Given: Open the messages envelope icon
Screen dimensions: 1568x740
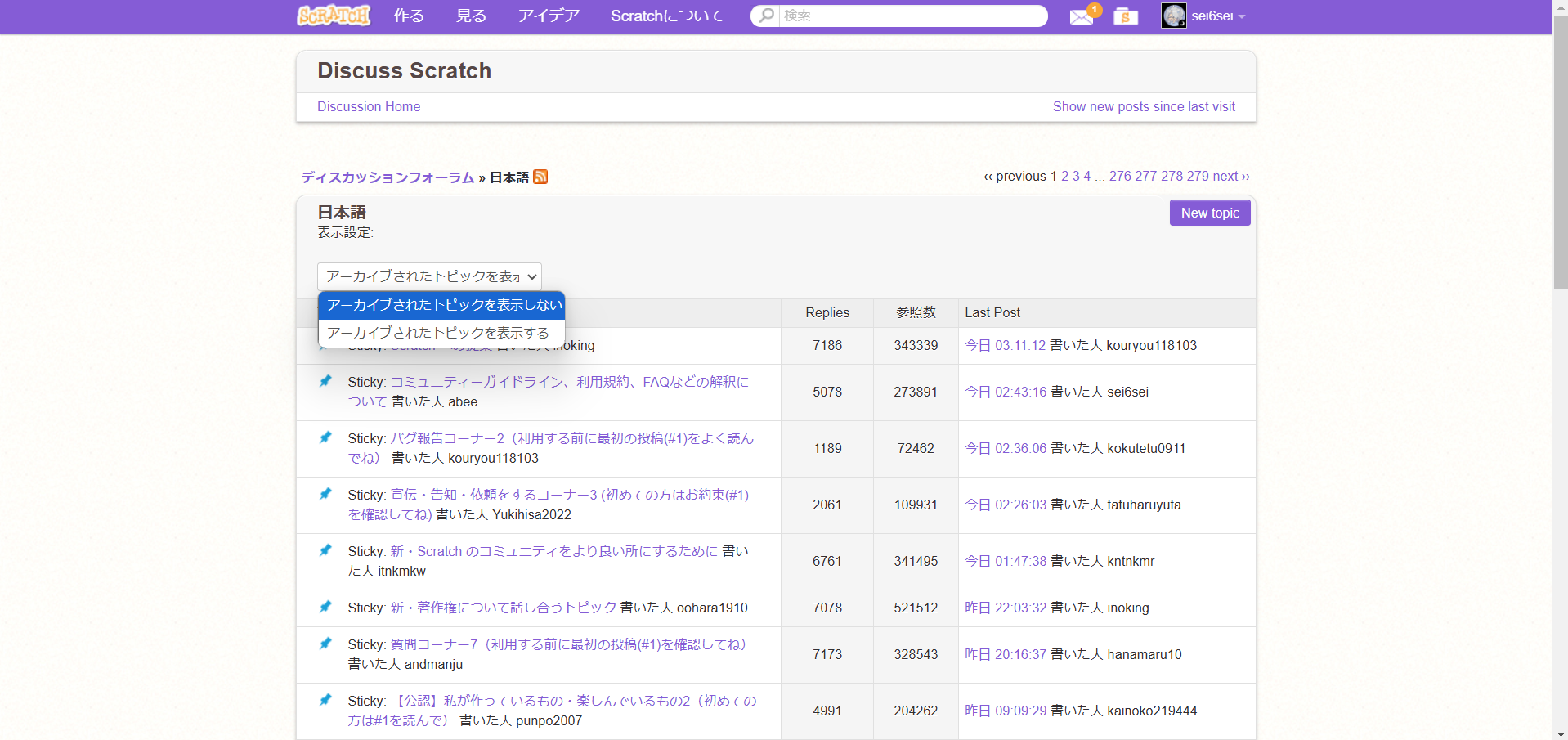Looking at the screenshot, I should (x=1081, y=17).
